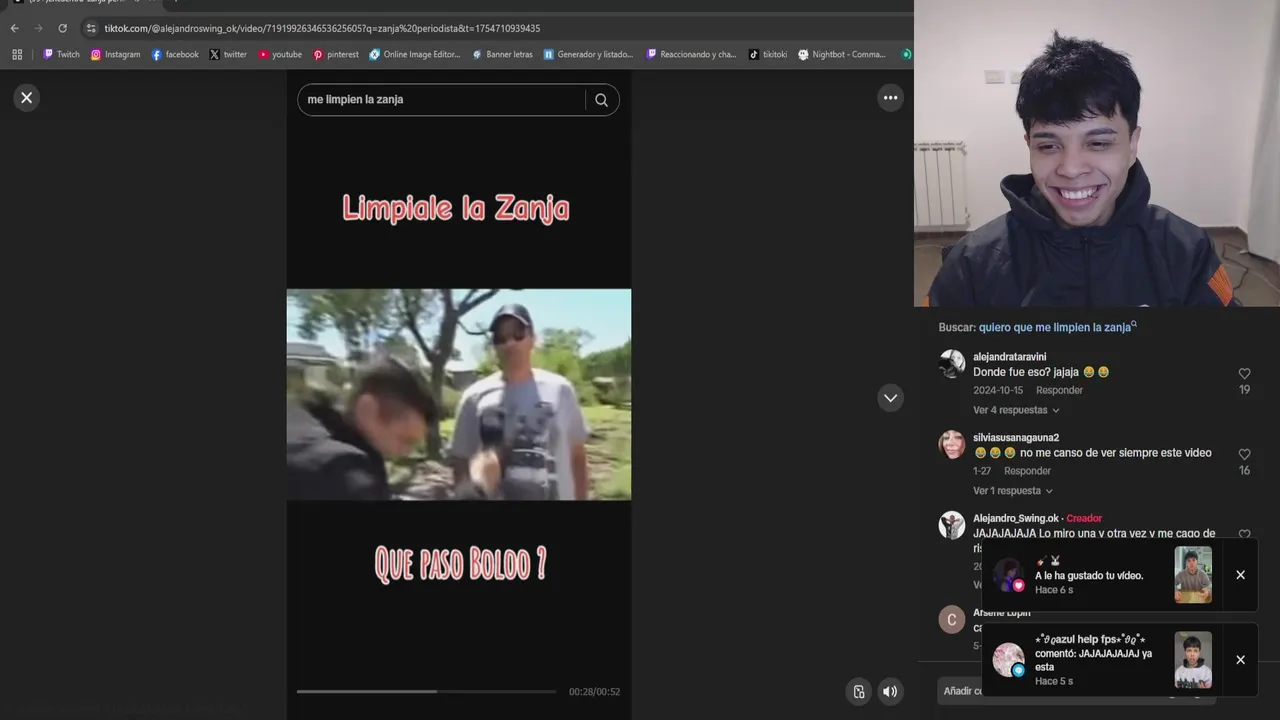
Task: Seek on the video progress bar
Action: pyautogui.click(x=426, y=691)
